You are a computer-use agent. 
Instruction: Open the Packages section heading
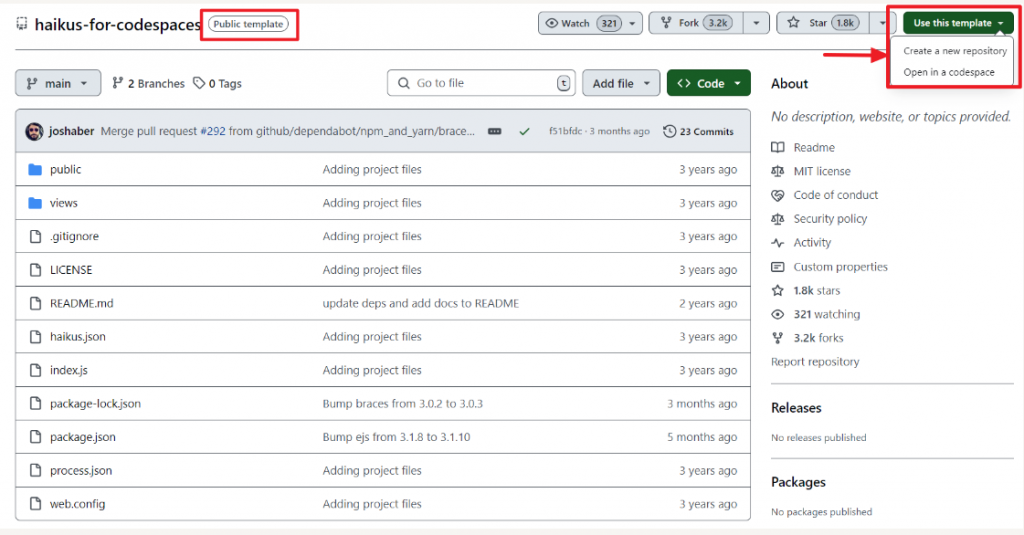click(798, 482)
